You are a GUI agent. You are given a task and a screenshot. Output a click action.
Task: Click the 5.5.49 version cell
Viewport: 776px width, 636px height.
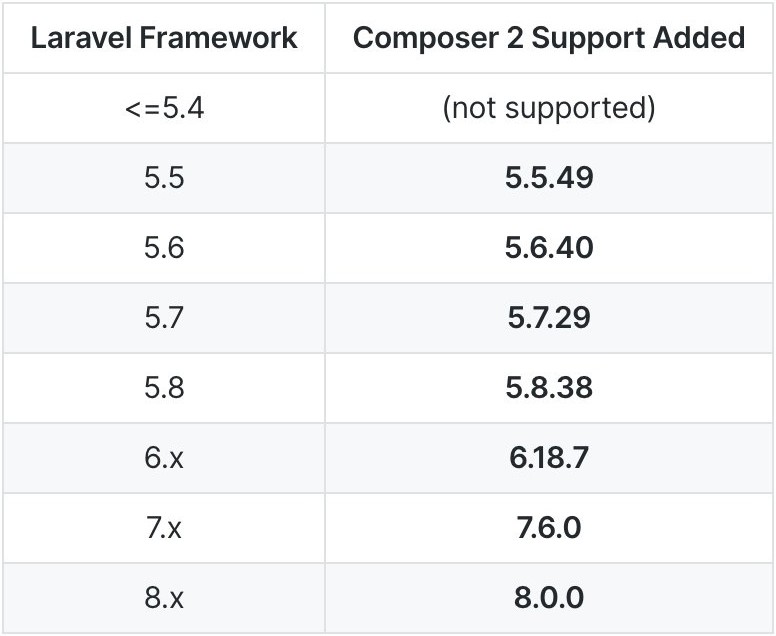point(549,178)
